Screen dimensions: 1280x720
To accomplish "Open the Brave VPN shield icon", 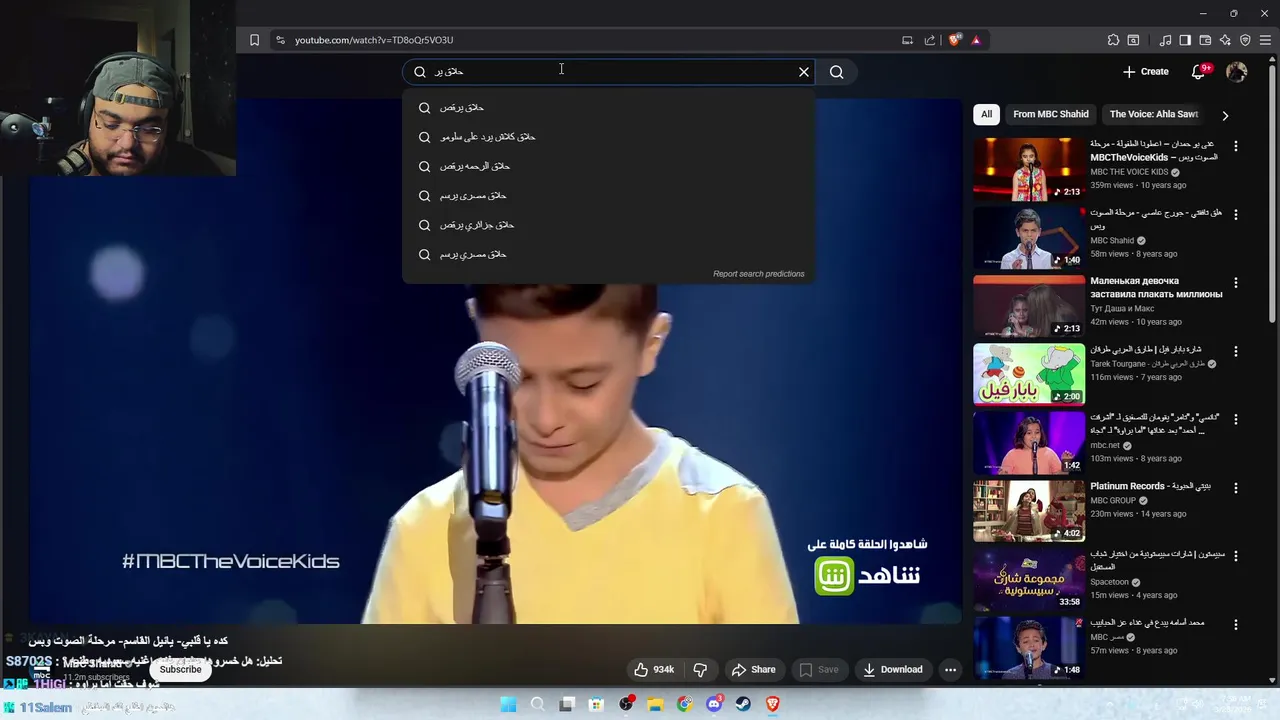I will point(1245,40).
